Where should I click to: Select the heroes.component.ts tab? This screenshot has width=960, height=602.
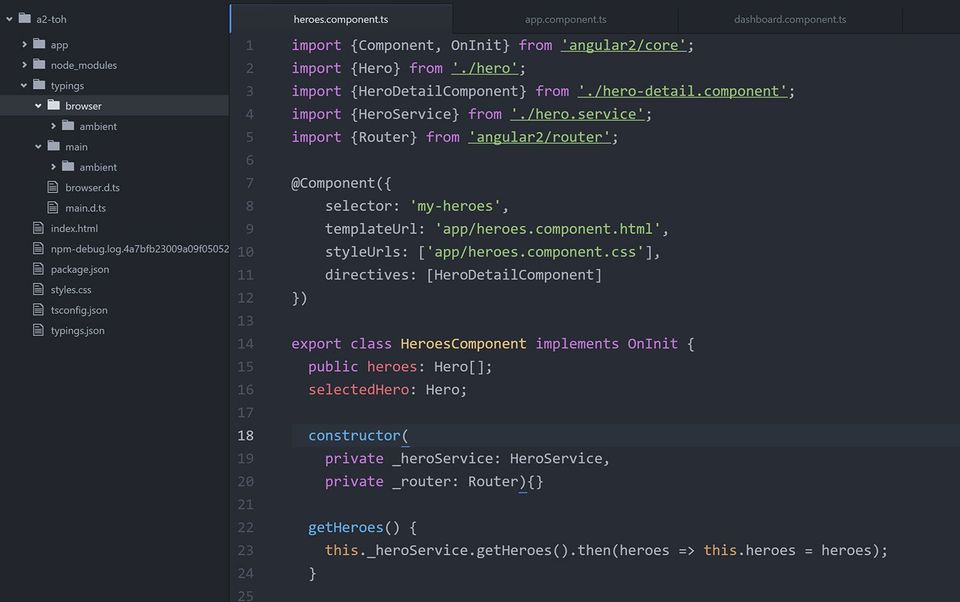tap(340, 17)
